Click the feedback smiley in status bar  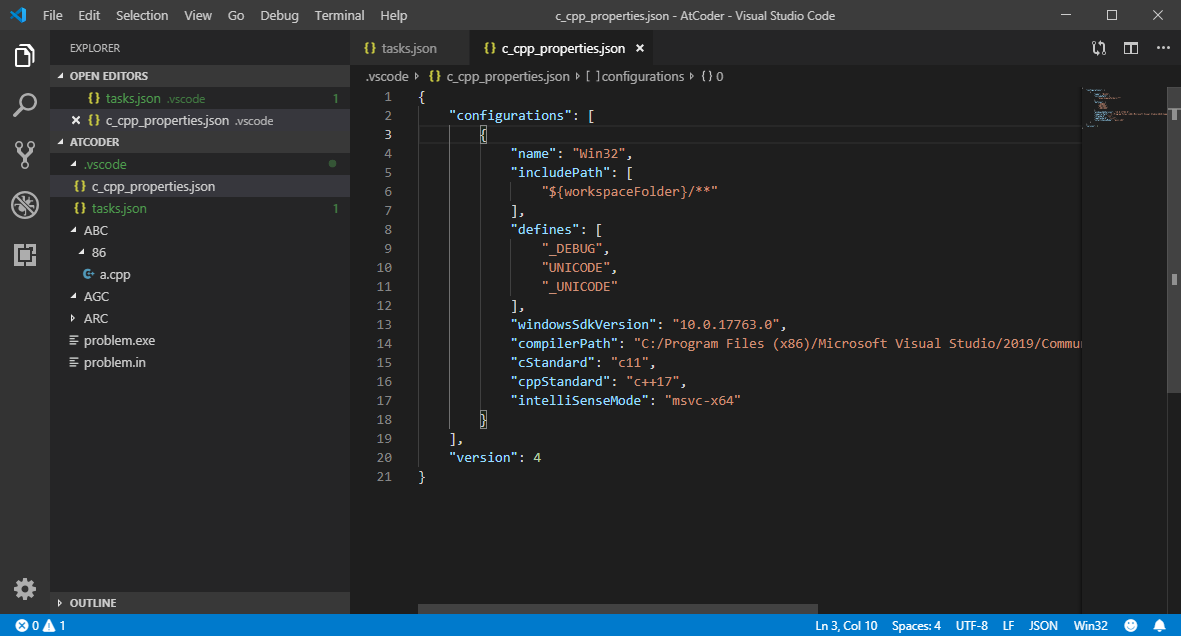pos(1130,626)
